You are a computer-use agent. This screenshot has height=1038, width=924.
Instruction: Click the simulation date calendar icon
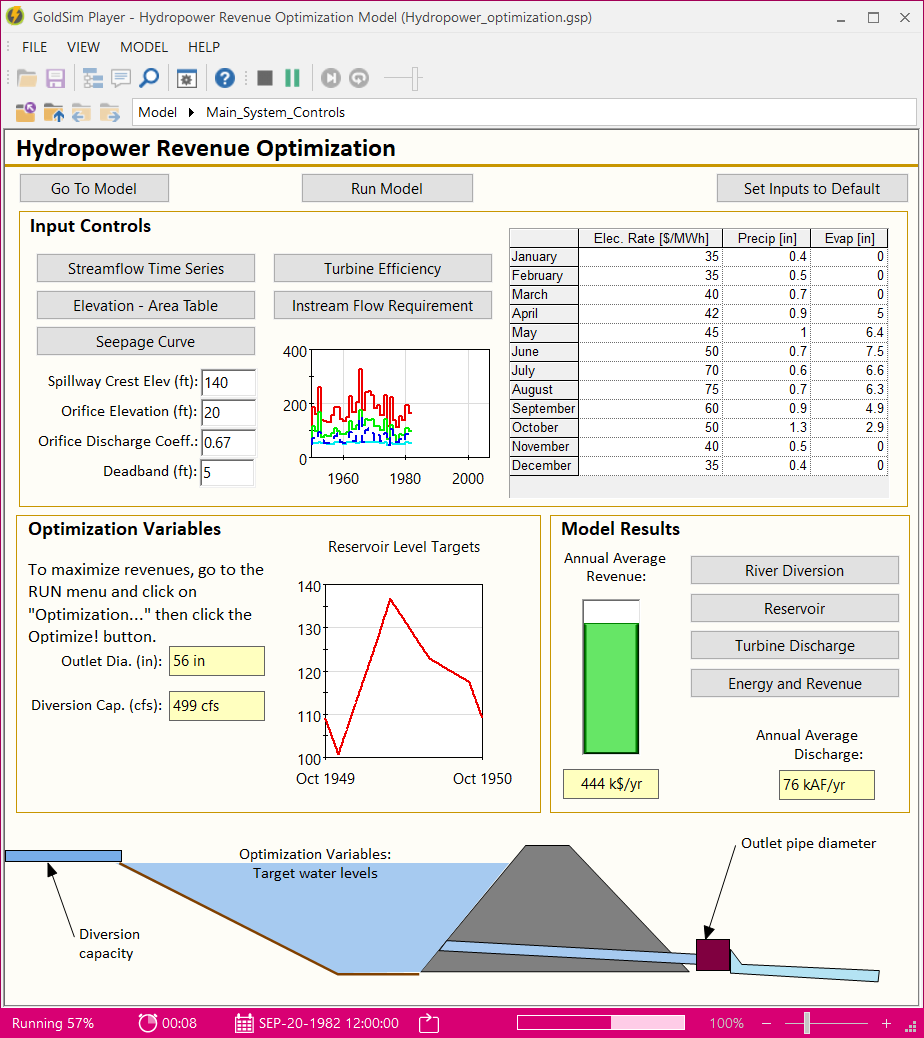244,1023
